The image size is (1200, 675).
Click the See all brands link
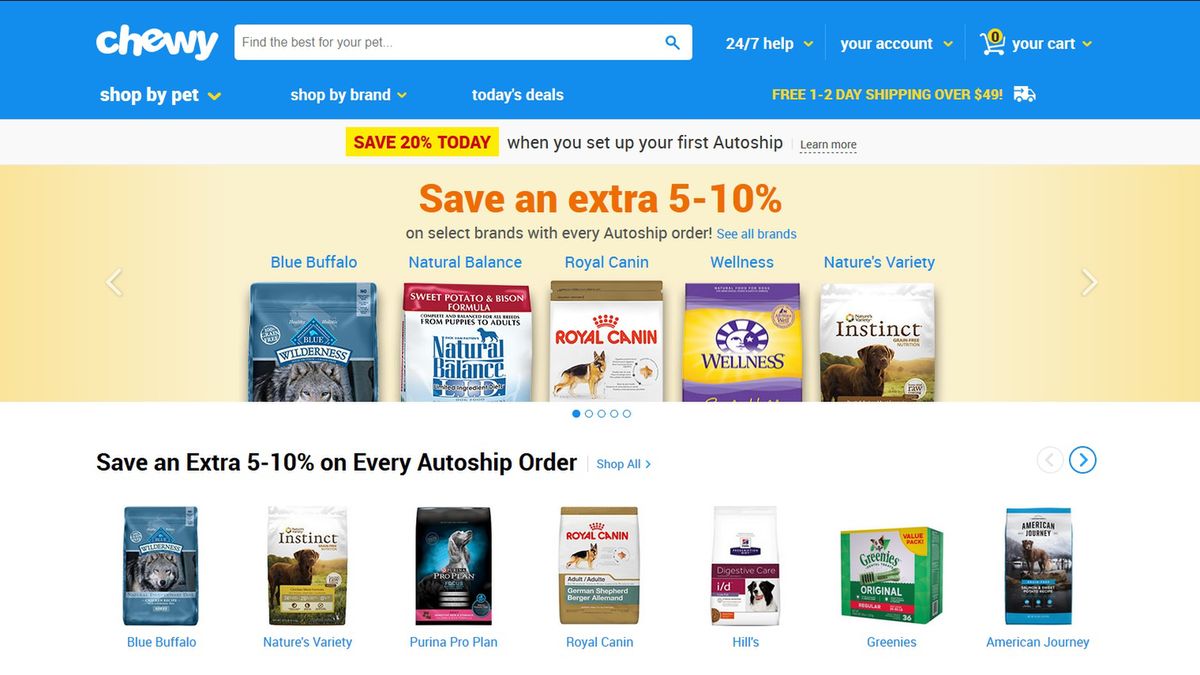[757, 234]
